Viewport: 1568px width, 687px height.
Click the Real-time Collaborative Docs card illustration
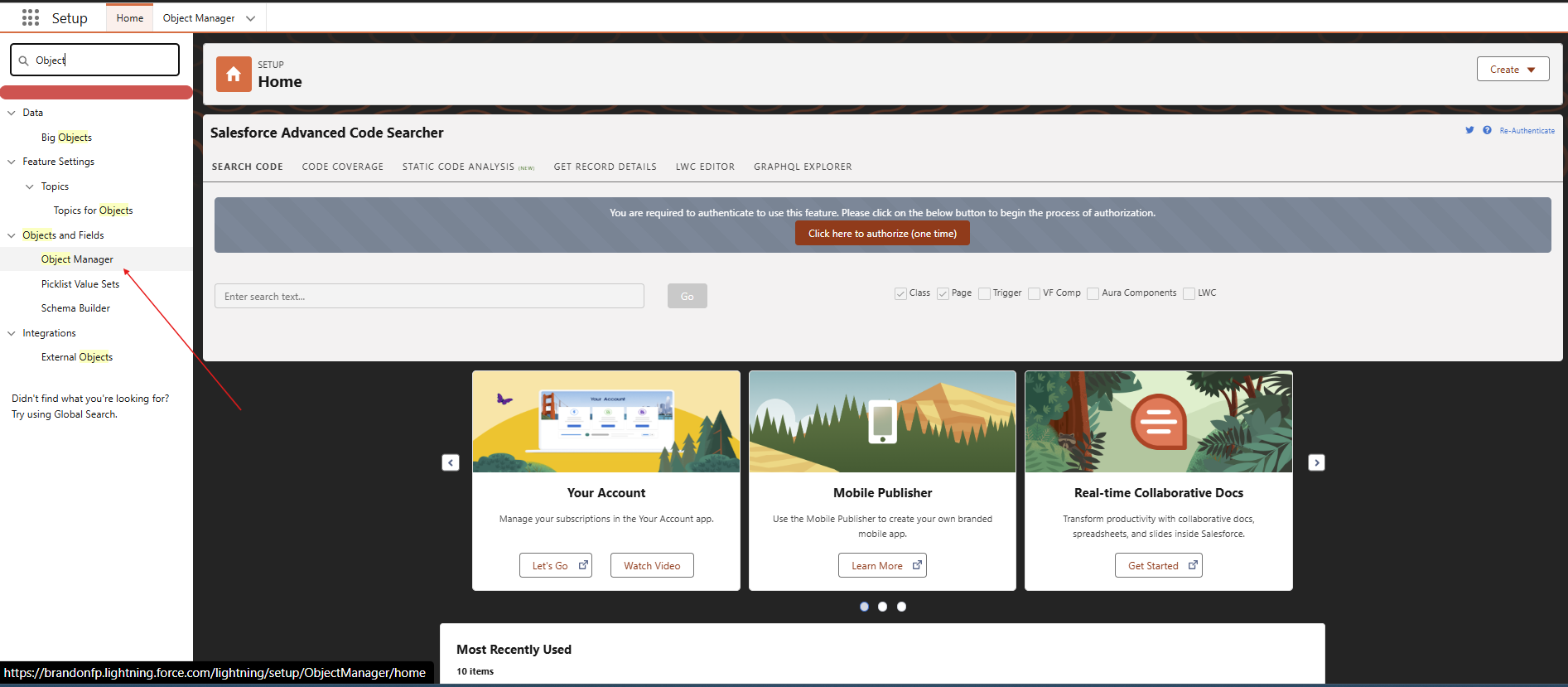click(1158, 422)
